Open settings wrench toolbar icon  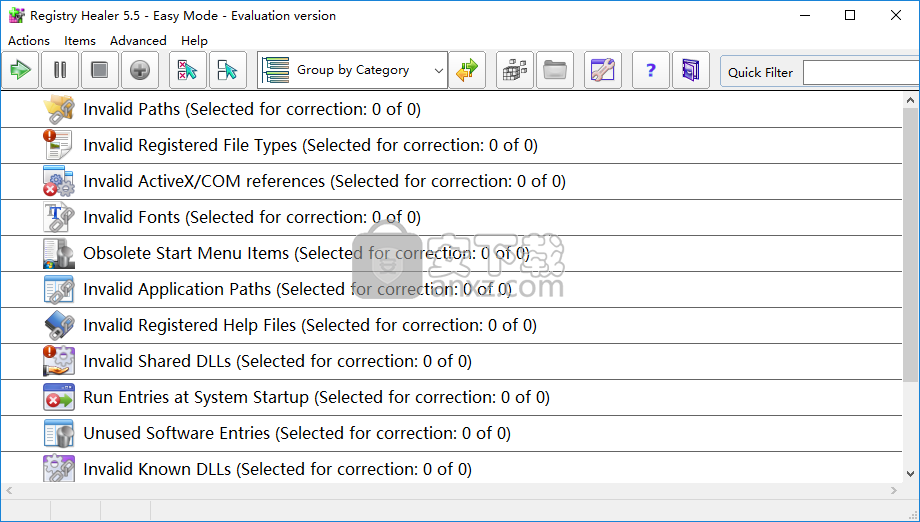click(603, 70)
